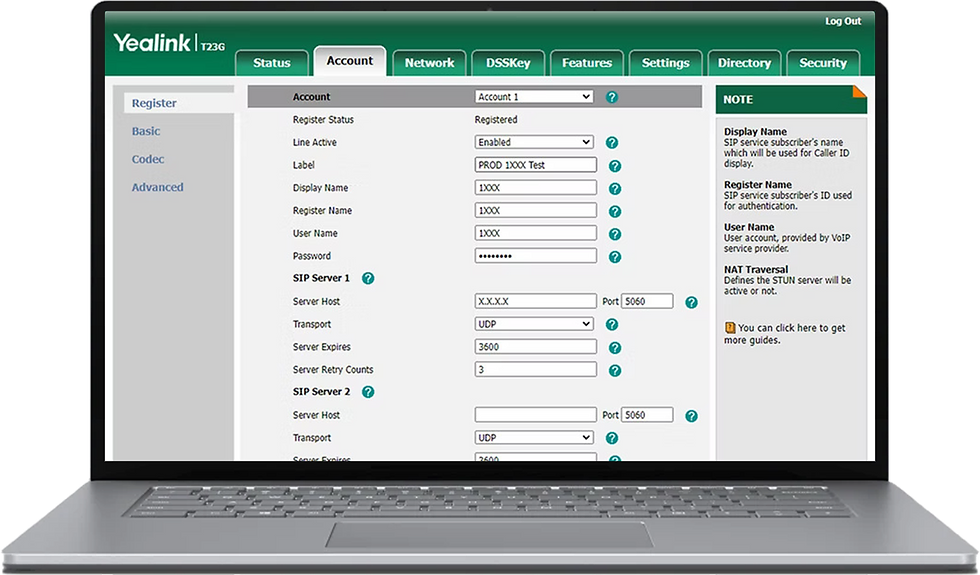Go to the Security tab
Screen dimensions: 980x575
(823, 62)
